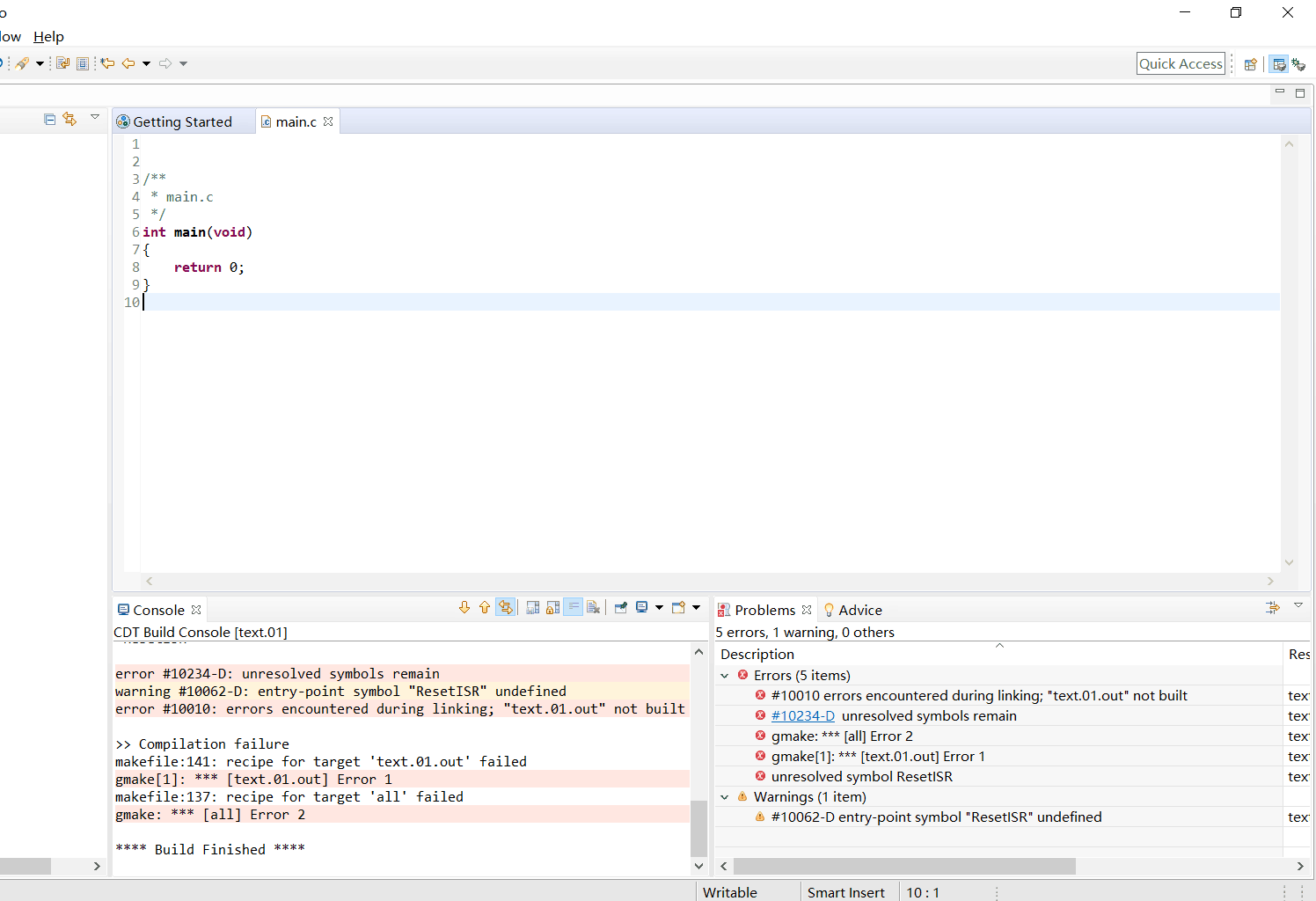Switch to the CCS Debug perspective
Image resolution: width=1316 pixels, height=901 pixels.
[x=1298, y=64]
